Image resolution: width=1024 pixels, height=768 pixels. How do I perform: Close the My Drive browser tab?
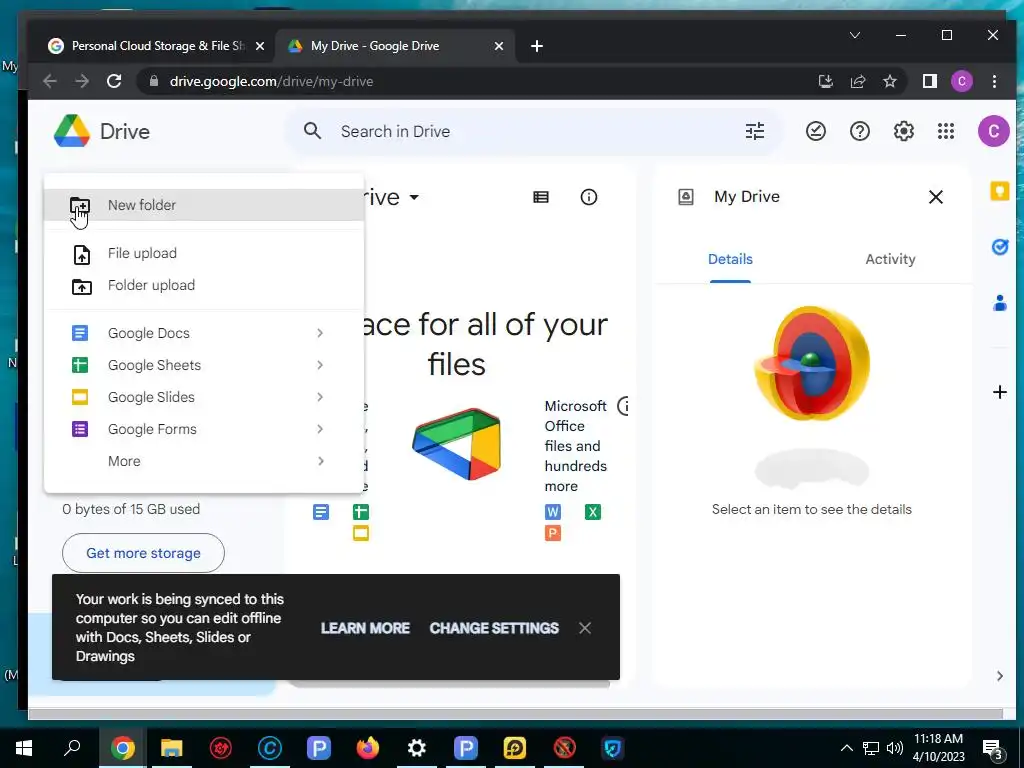pyautogui.click(x=498, y=46)
